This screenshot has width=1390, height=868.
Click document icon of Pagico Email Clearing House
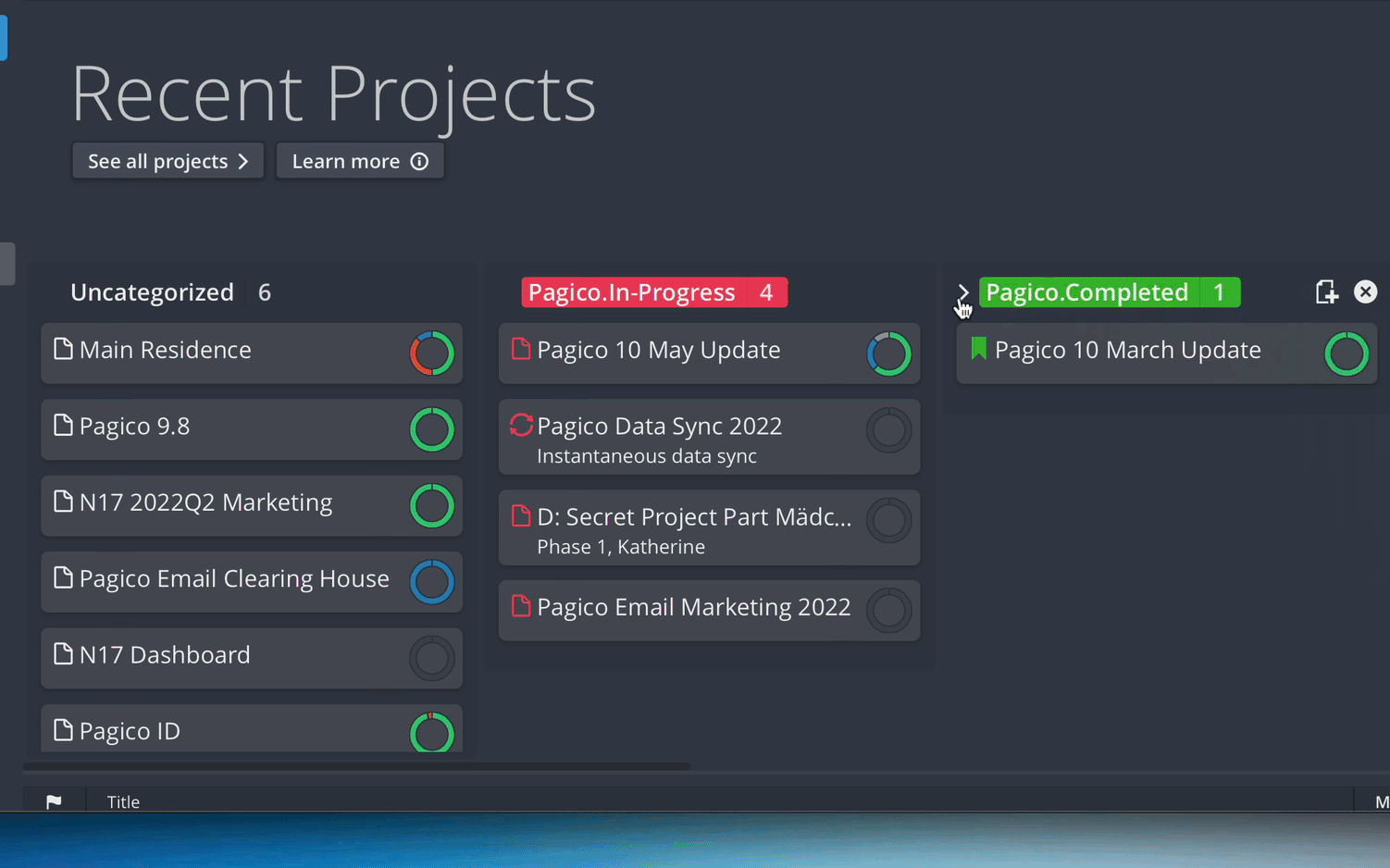pos(63,577)
